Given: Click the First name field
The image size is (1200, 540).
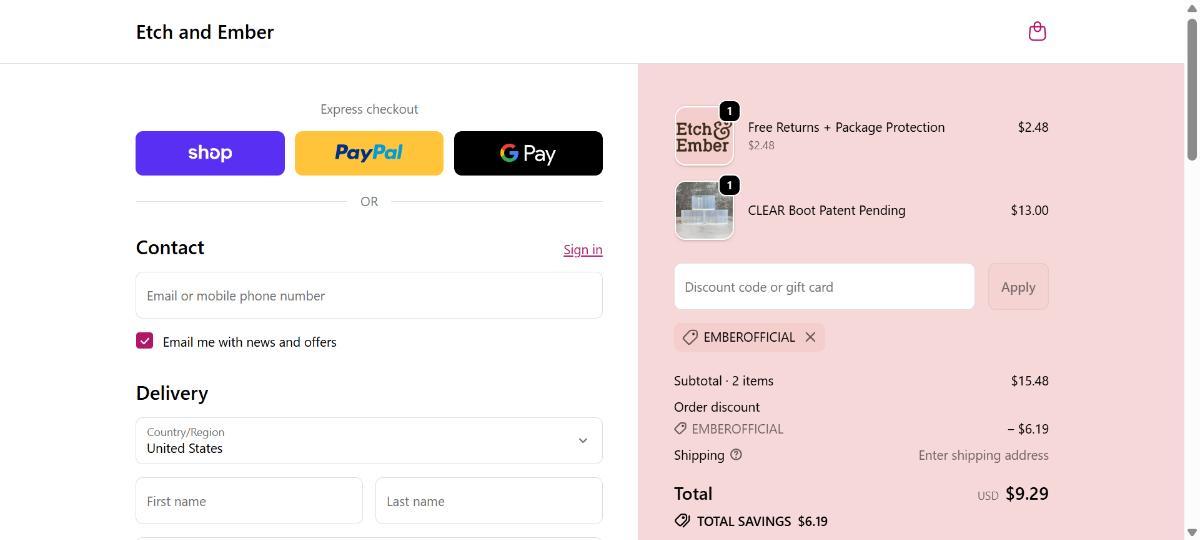Looking at the screenshot, I should [x=249, y=501].
